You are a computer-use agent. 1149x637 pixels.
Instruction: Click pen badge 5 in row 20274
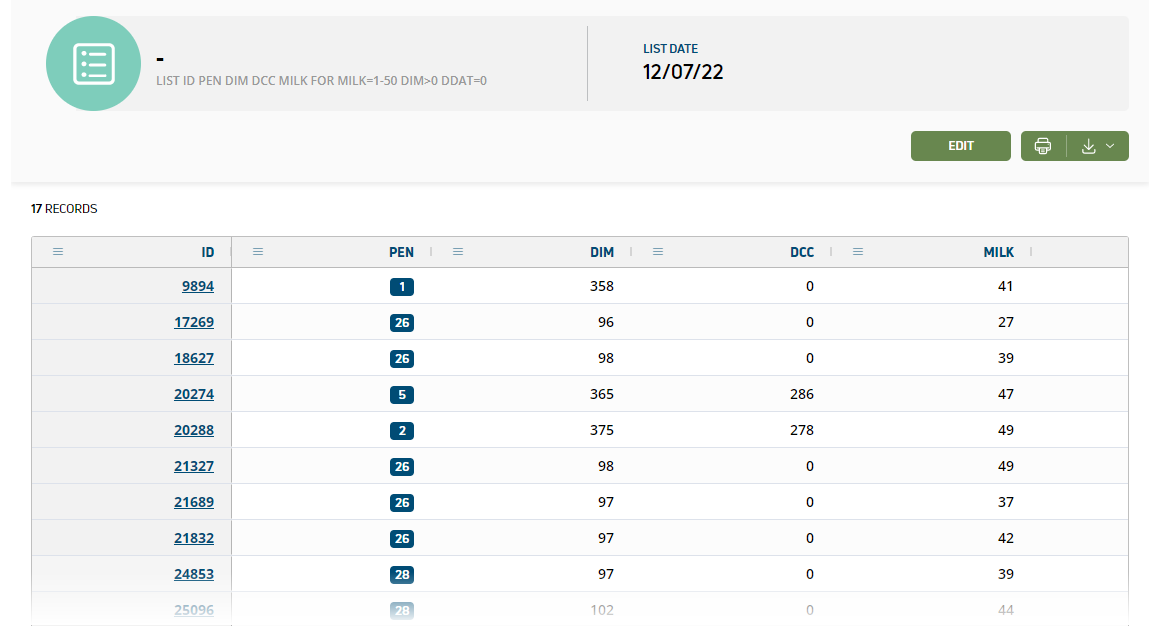pos(401,395)
